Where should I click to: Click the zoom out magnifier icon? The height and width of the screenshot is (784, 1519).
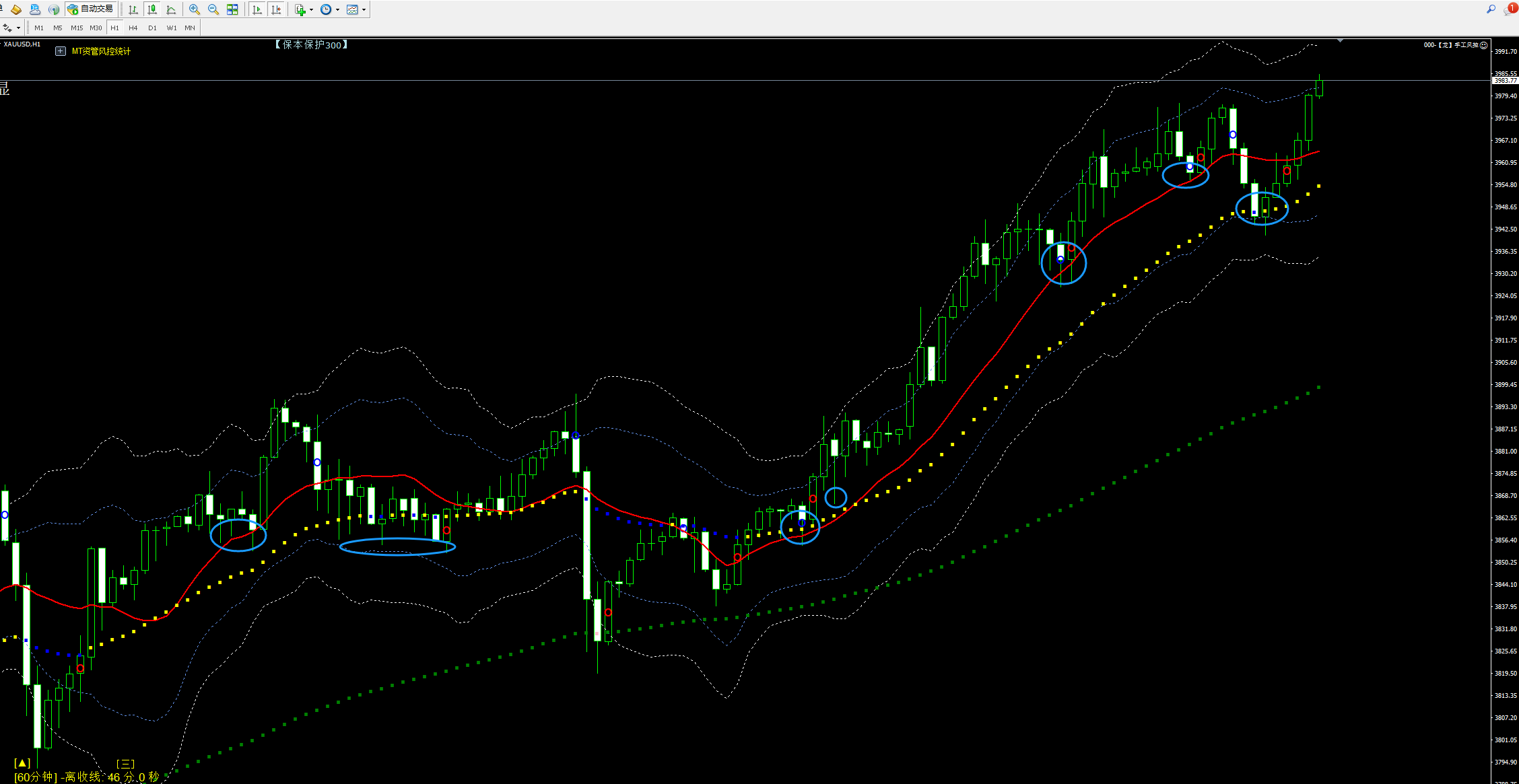click(x=213, y=9)
